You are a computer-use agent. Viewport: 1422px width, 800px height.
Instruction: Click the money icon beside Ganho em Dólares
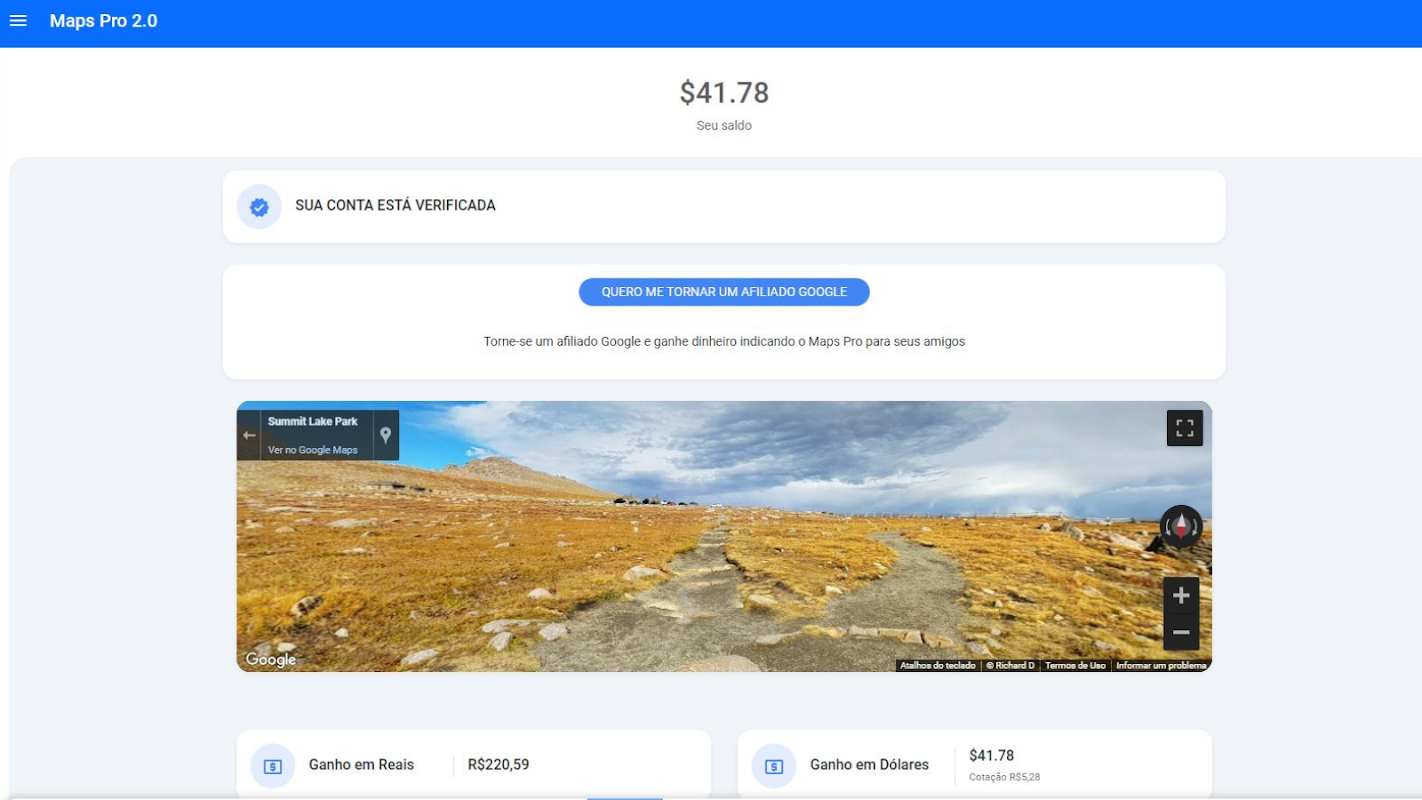coord(774,767)
